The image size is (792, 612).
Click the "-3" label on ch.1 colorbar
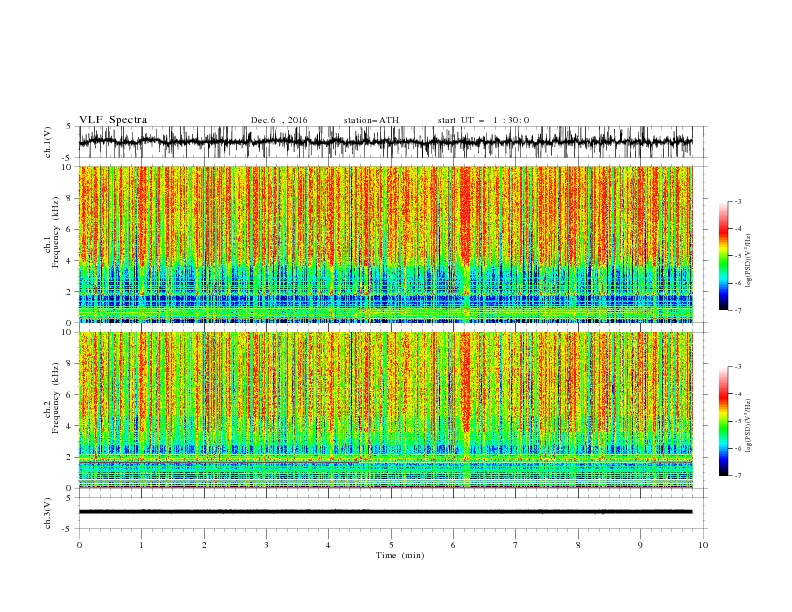pyautogui.click(x=737, y=201)
